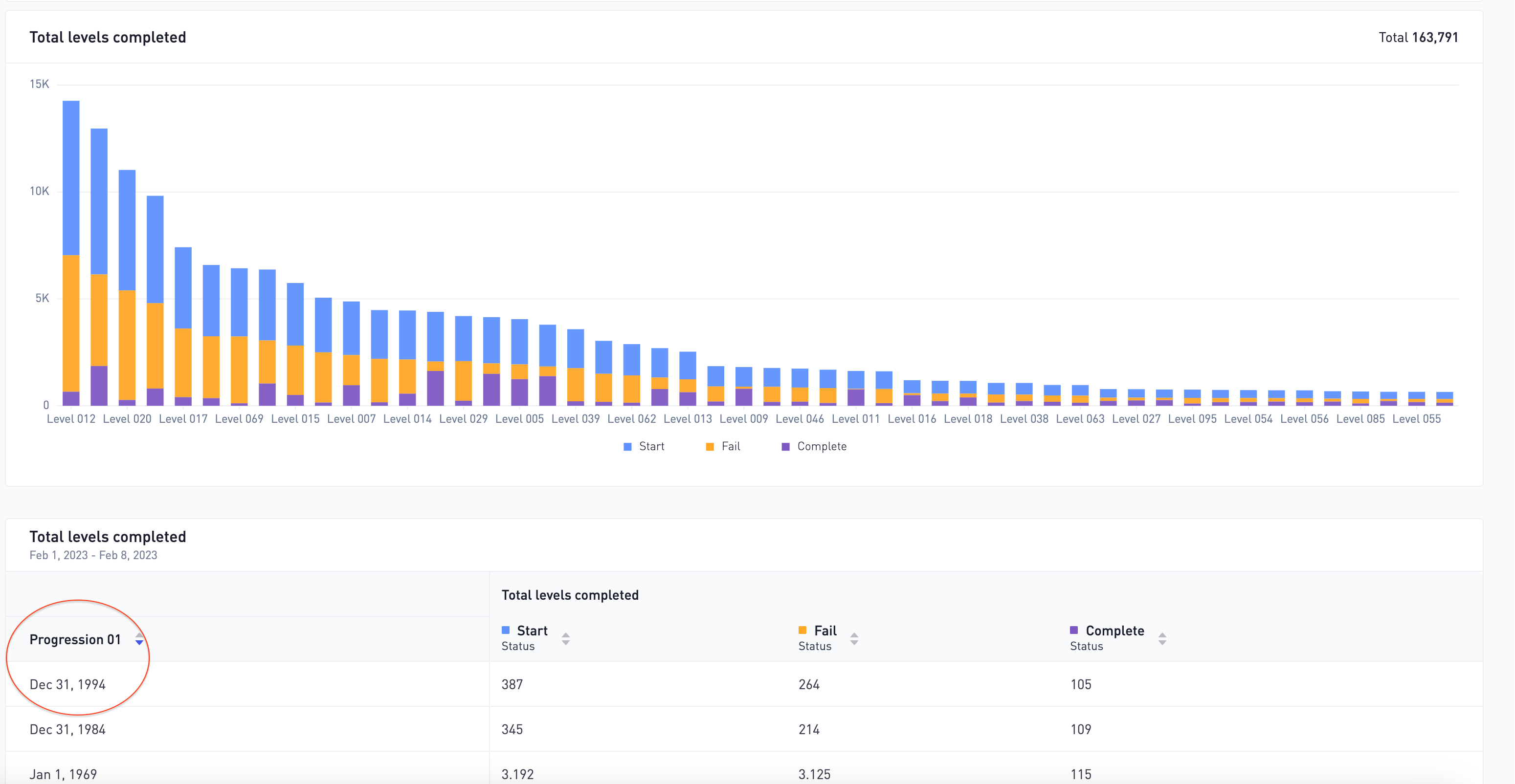Click Fail value 214 in table
The width and height of the screenshot is (1515, 784).
[809, 729]
